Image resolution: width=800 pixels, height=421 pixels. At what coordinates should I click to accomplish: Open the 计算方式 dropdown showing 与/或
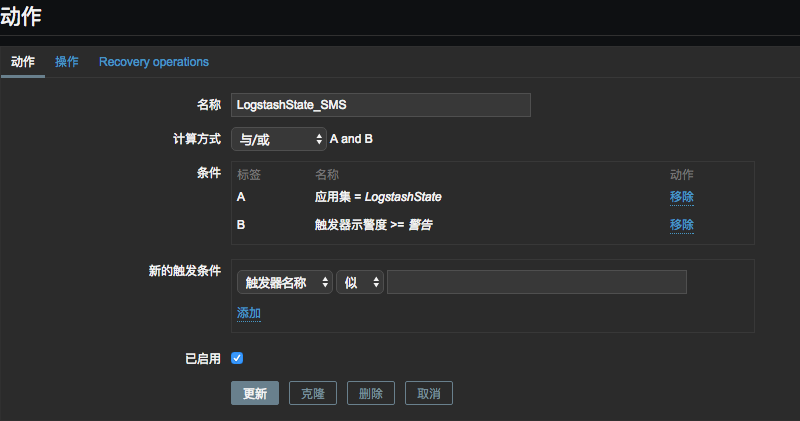(279, 139)
